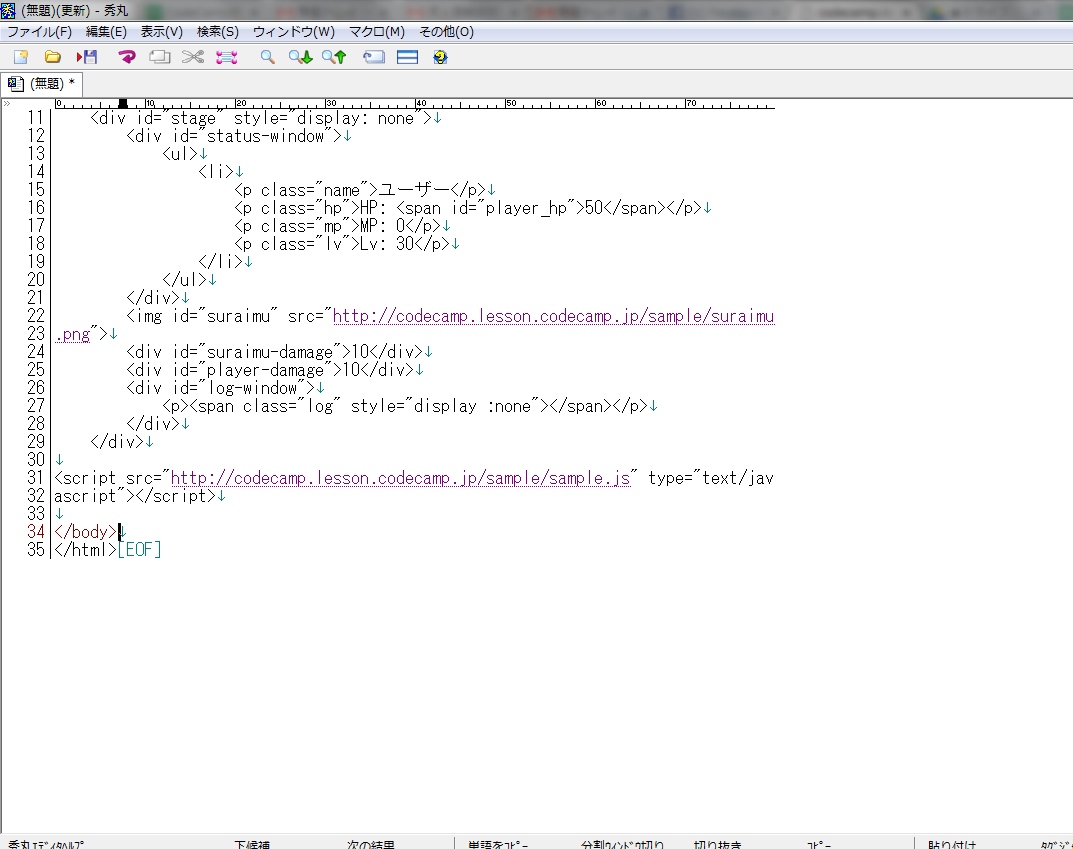Image resolution: width=1073 pixels, height=849 pixels.
Task: Click the 下候補 button in the bottom bar
Action: tap(252, 844)
